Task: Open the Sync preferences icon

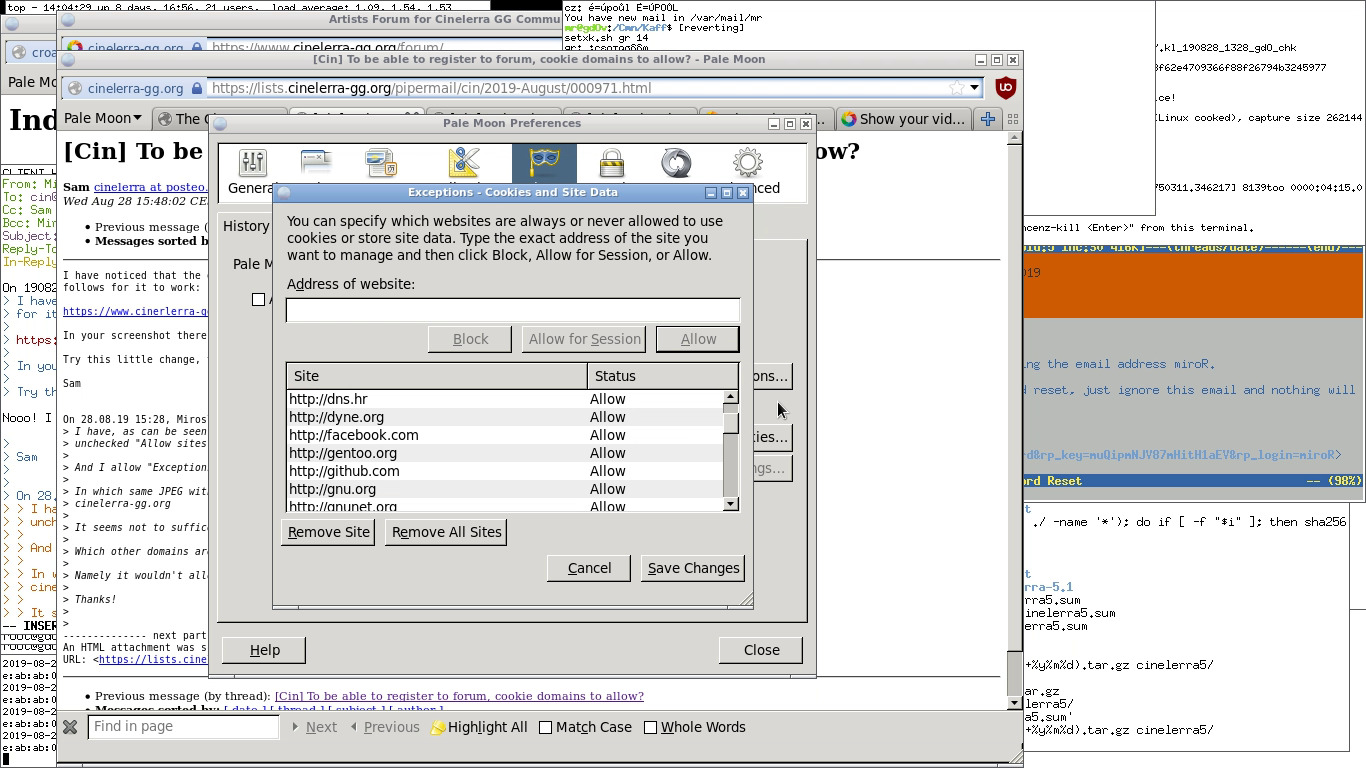Action: 676,164
